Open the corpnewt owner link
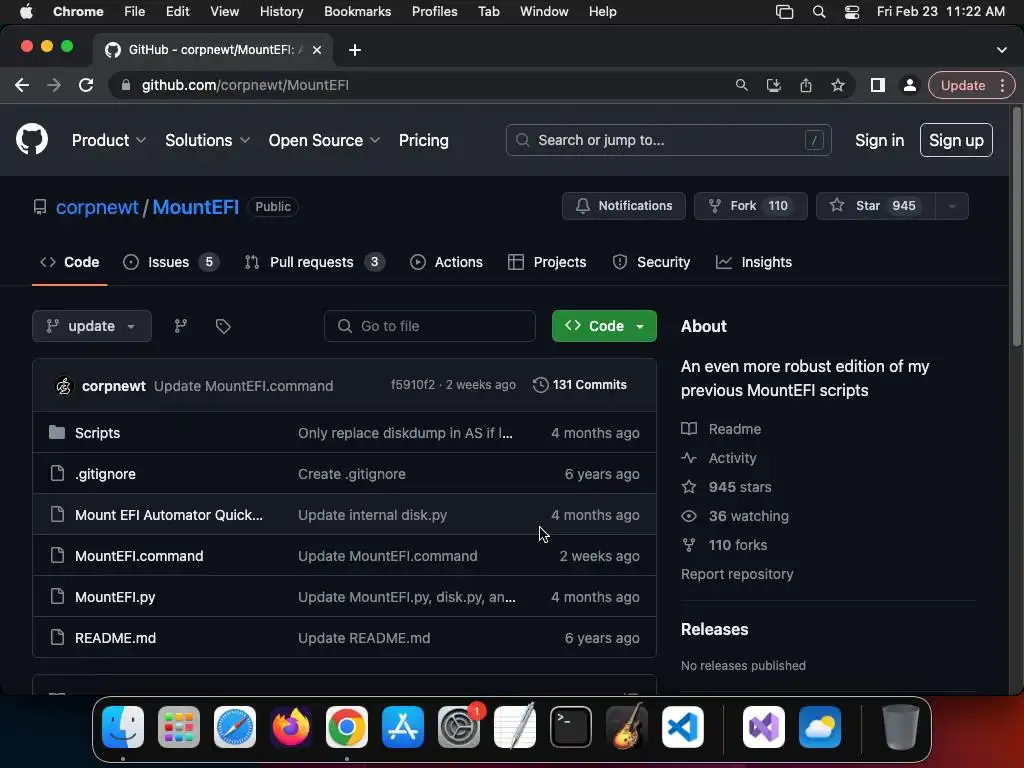This screenshot has width=1024, height=768. tap(97, 207)
